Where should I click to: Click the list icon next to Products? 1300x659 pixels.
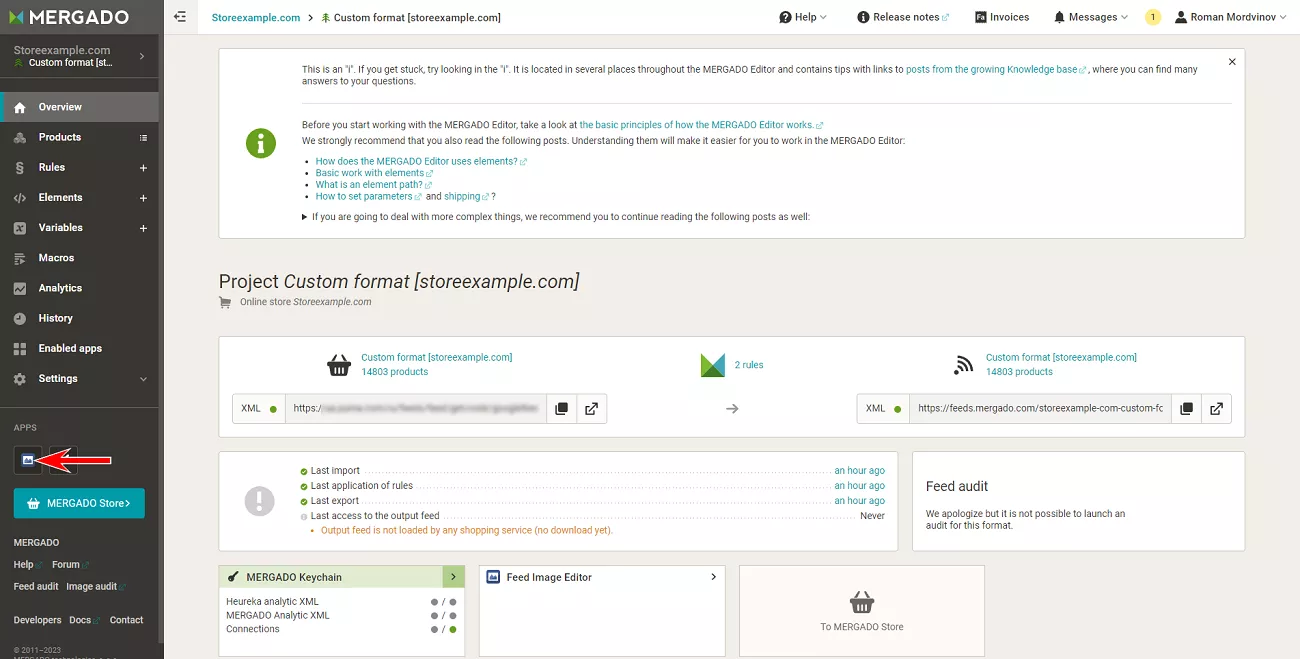[143, 138]
